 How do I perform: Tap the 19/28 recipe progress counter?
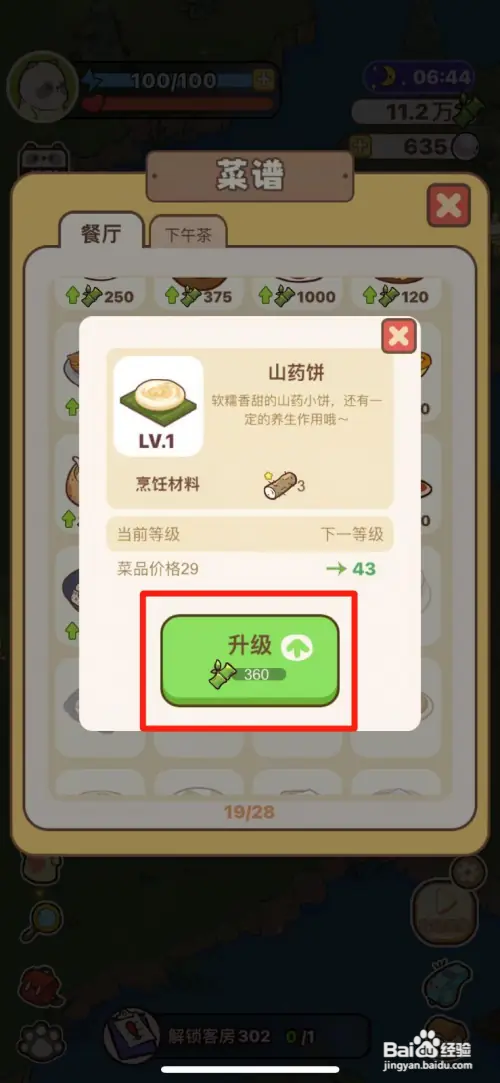249,812
